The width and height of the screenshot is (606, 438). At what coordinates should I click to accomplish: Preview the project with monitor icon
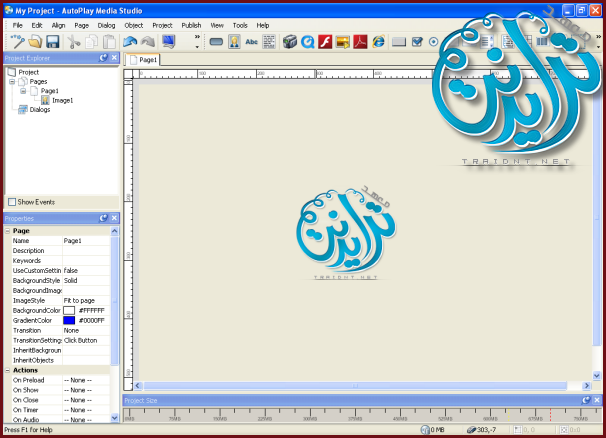[169, 41]
